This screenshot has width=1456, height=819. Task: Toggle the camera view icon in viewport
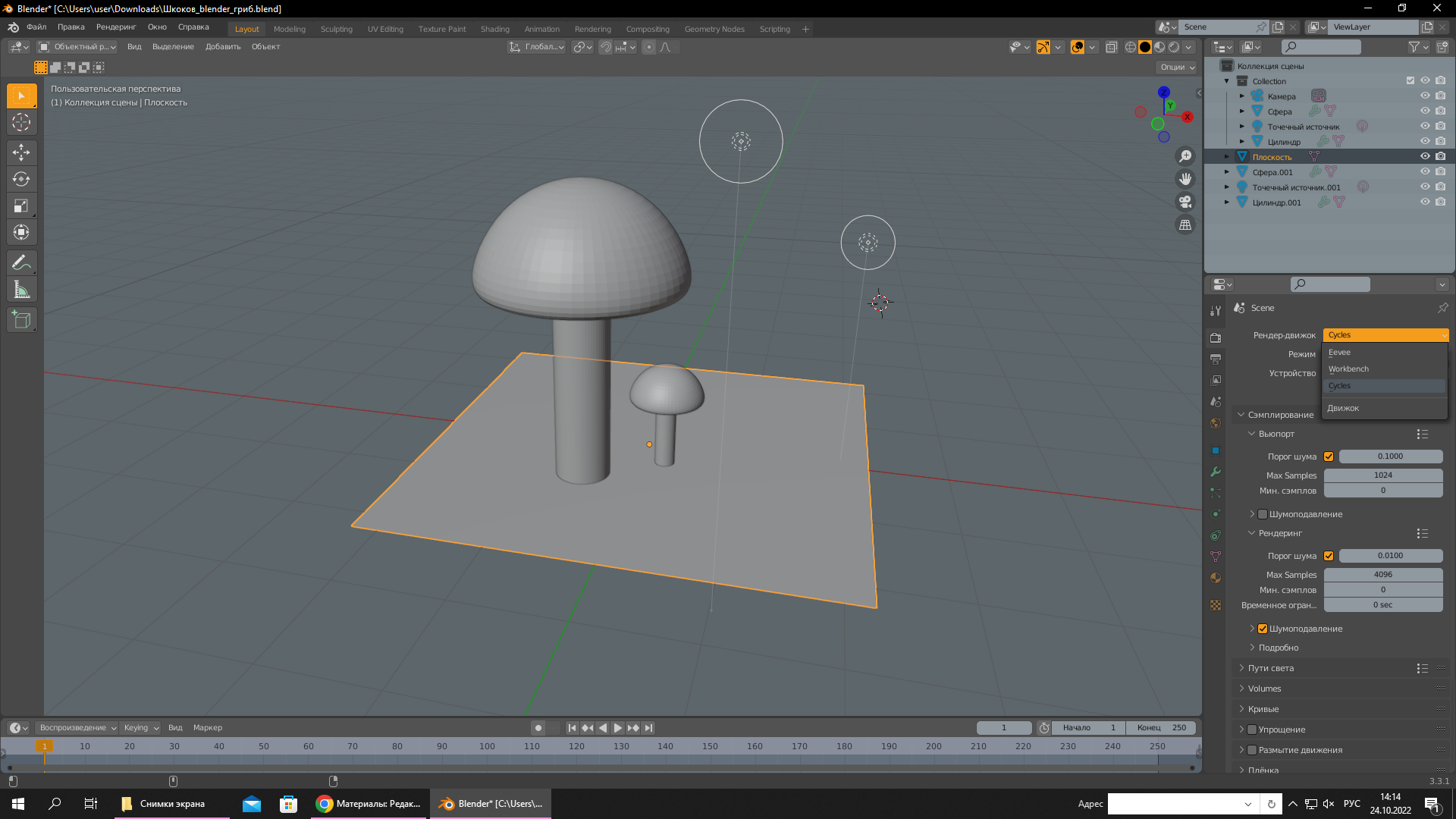coord(1185,202)
